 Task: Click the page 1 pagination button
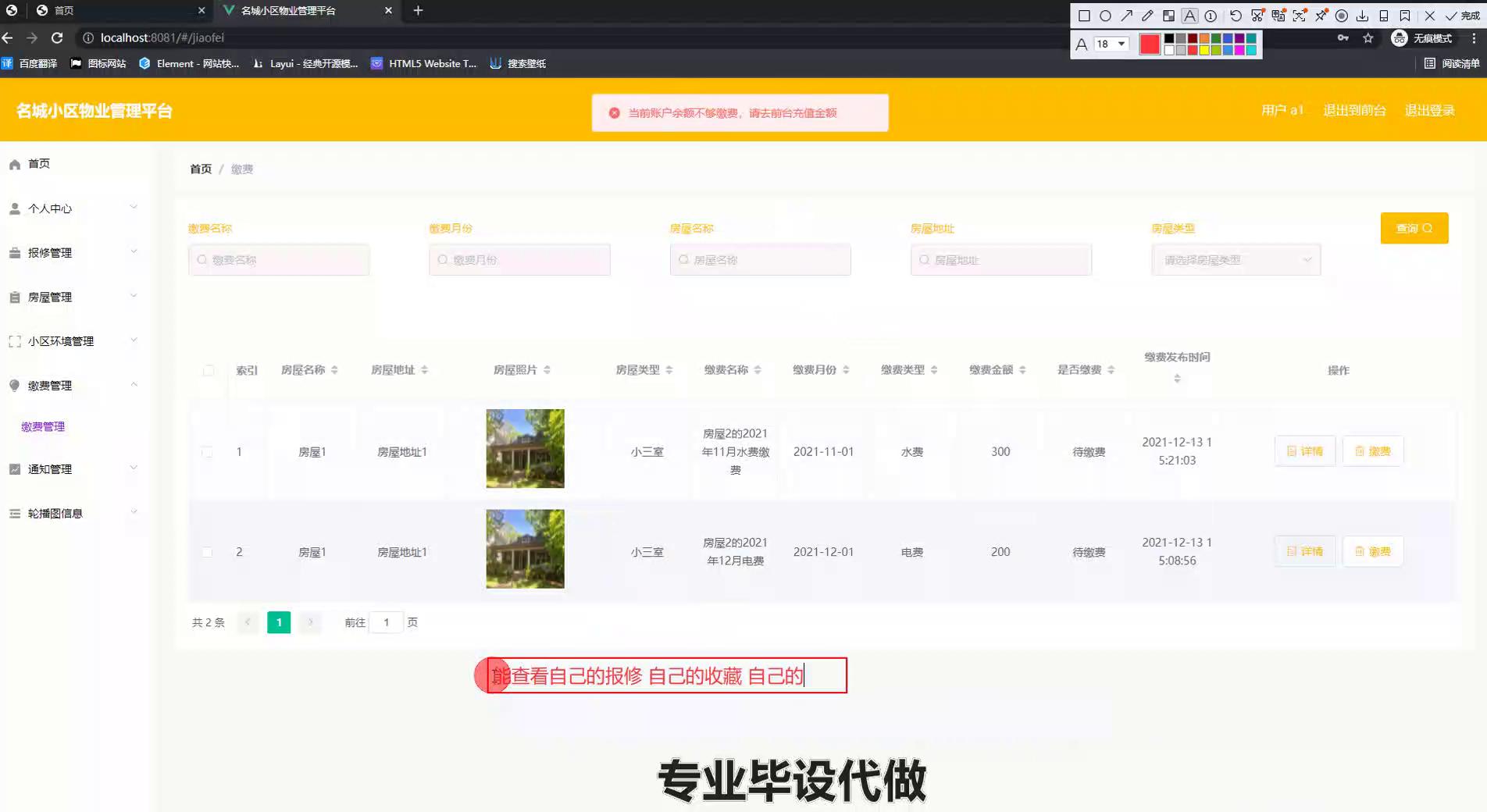[279, 622]
